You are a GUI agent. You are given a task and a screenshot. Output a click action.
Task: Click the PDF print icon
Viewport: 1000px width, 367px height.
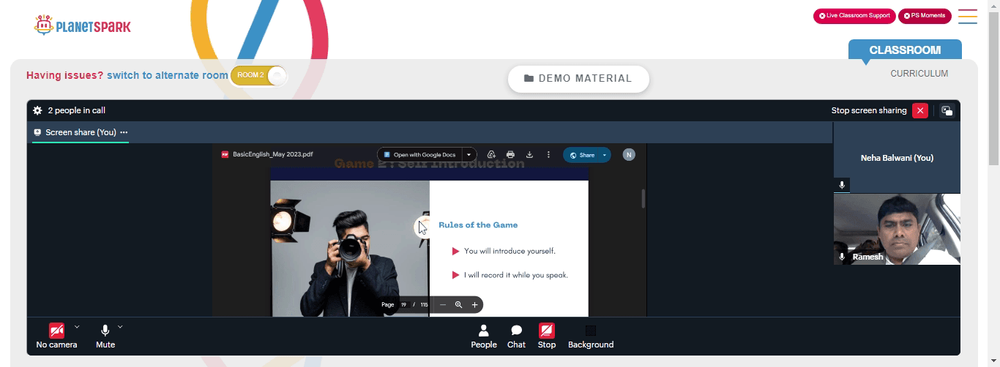click(510, 154)
